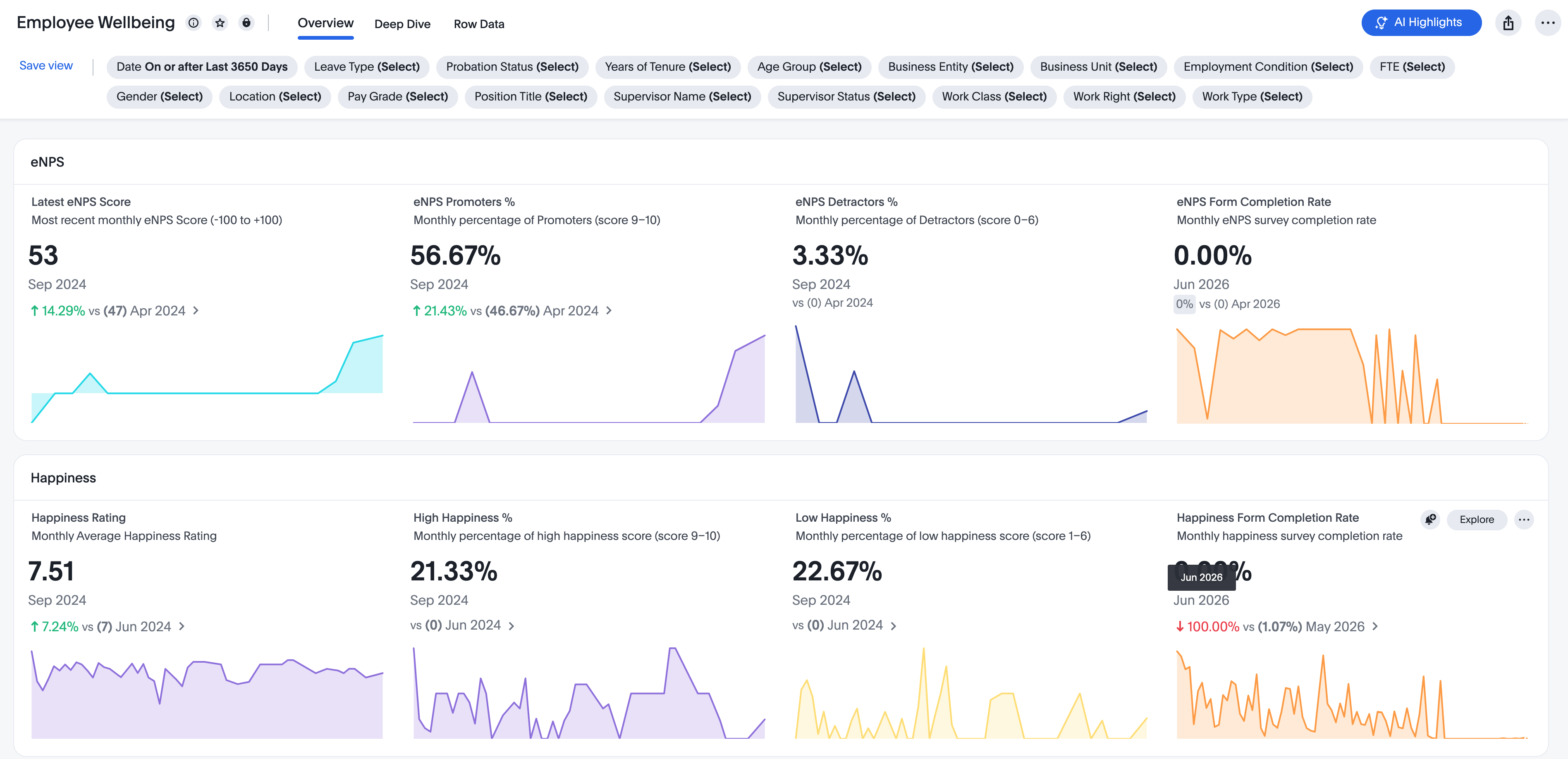Open the share/export icon at top right
This screenshot has height=759, width=1568.
click(1508, 23)
